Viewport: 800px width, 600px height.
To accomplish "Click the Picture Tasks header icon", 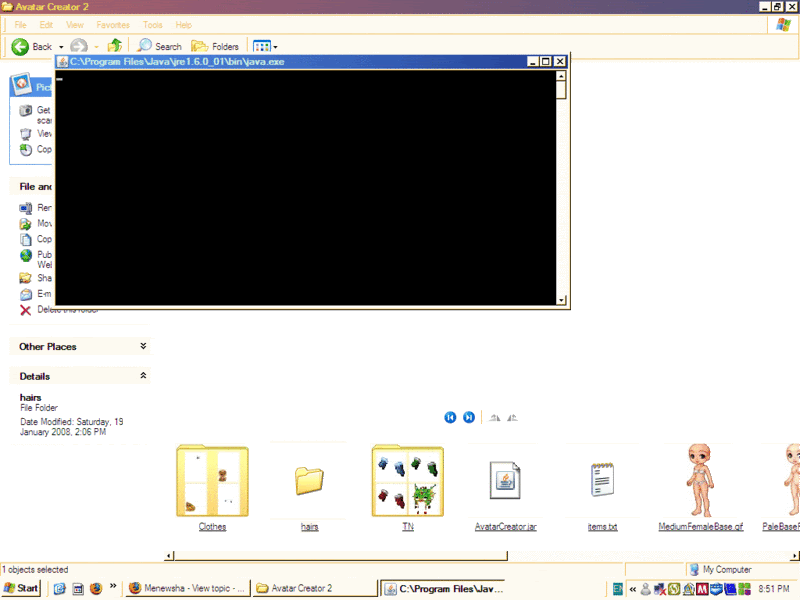I will pyautogui.click(x=21, y=84).
